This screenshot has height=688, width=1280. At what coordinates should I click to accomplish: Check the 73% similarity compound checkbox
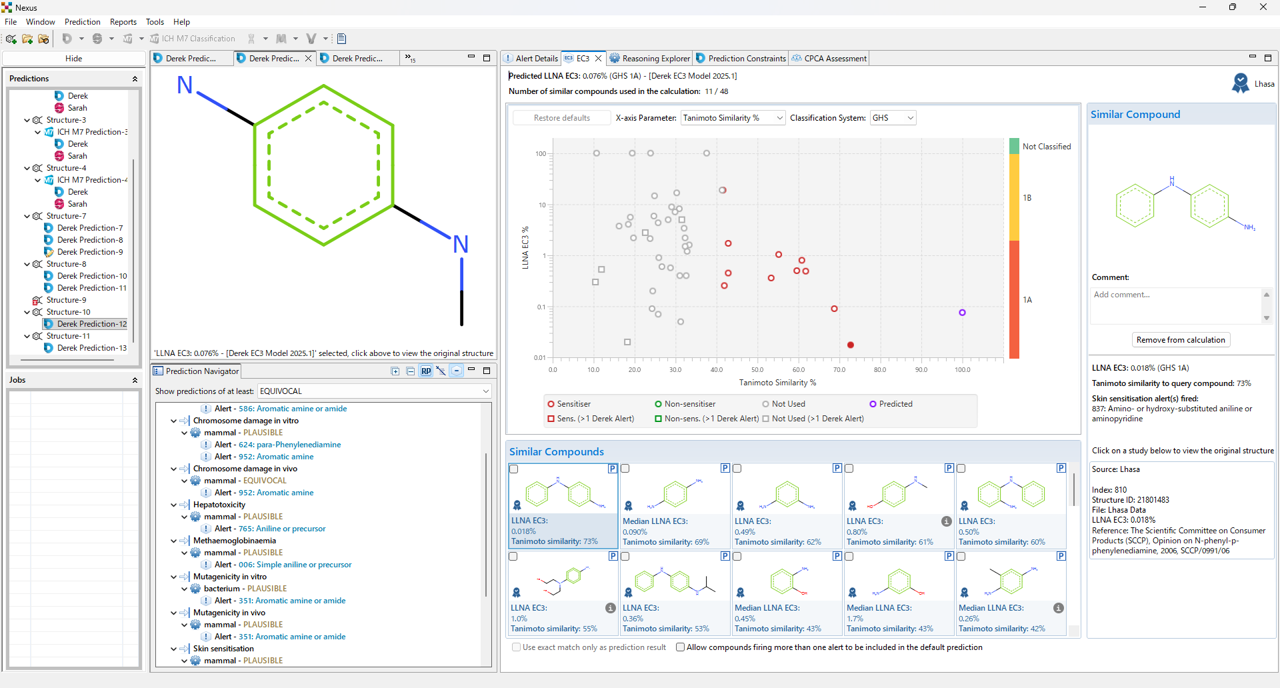[x=514, y=468]
